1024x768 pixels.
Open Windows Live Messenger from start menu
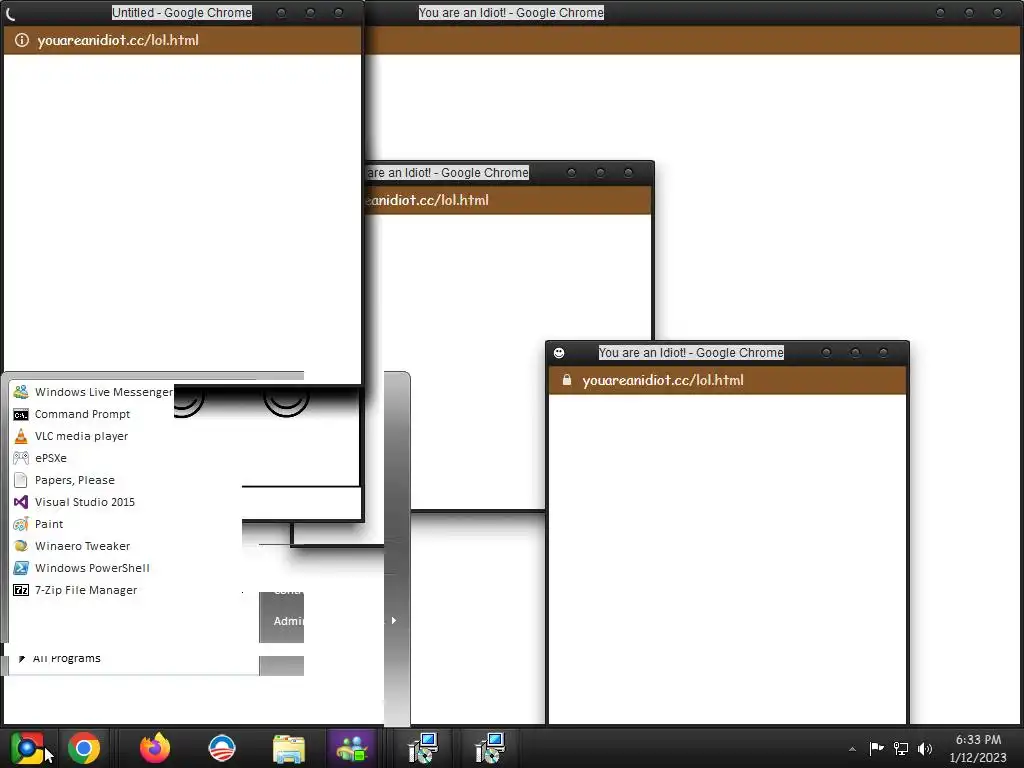coord(93,392)
